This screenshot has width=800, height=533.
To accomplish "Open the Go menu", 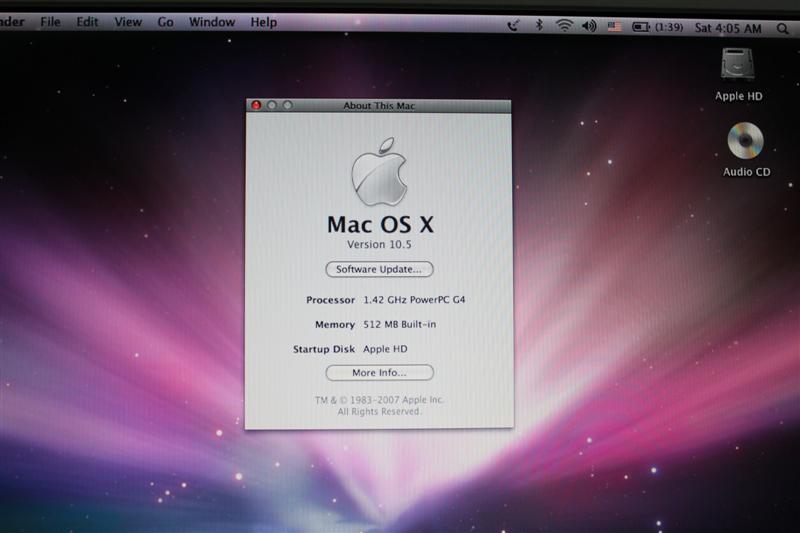I will [x=165, y=22].
